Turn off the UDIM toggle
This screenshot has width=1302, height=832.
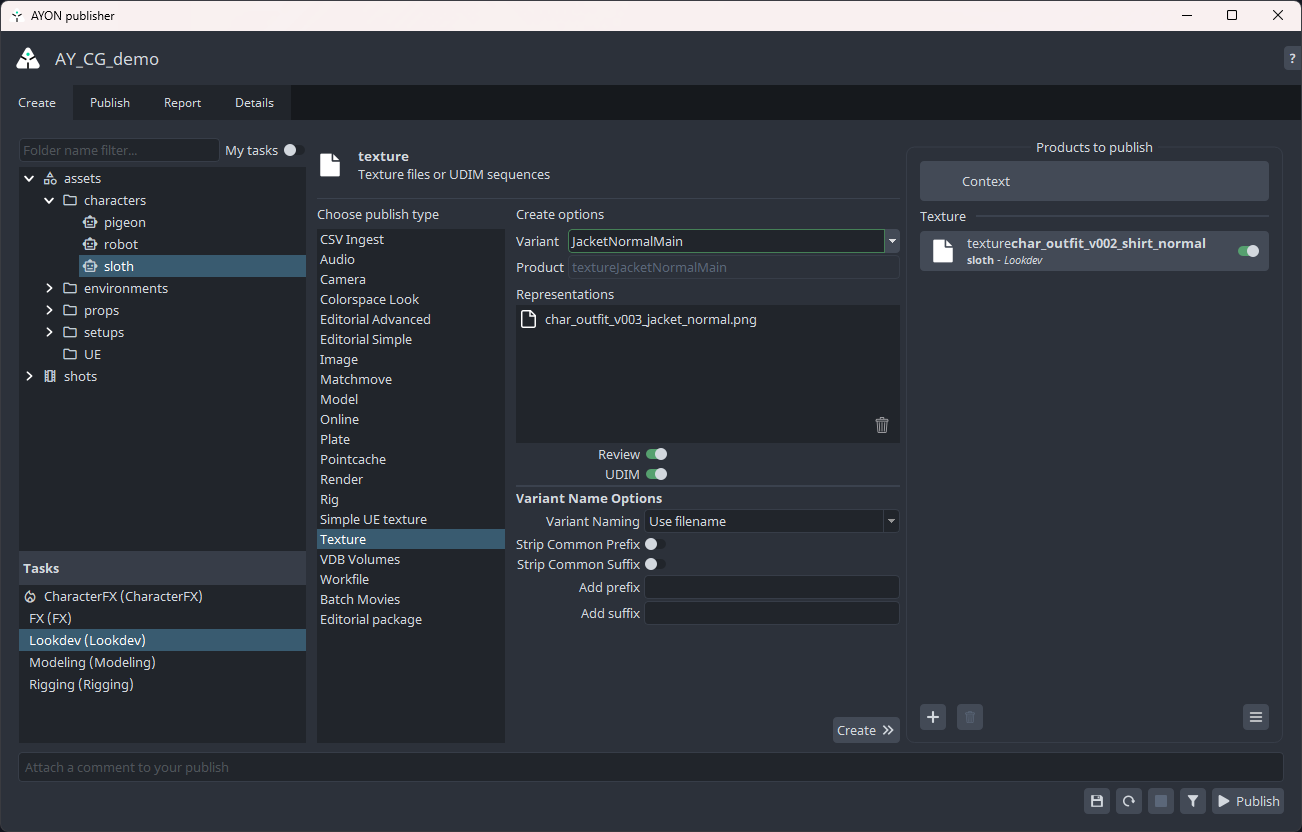pyautogui.click(x=656, y=474)
